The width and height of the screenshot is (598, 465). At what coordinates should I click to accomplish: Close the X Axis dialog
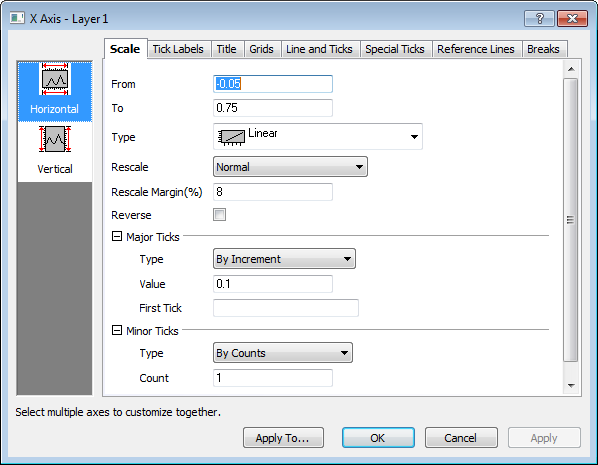click(572, 18)
